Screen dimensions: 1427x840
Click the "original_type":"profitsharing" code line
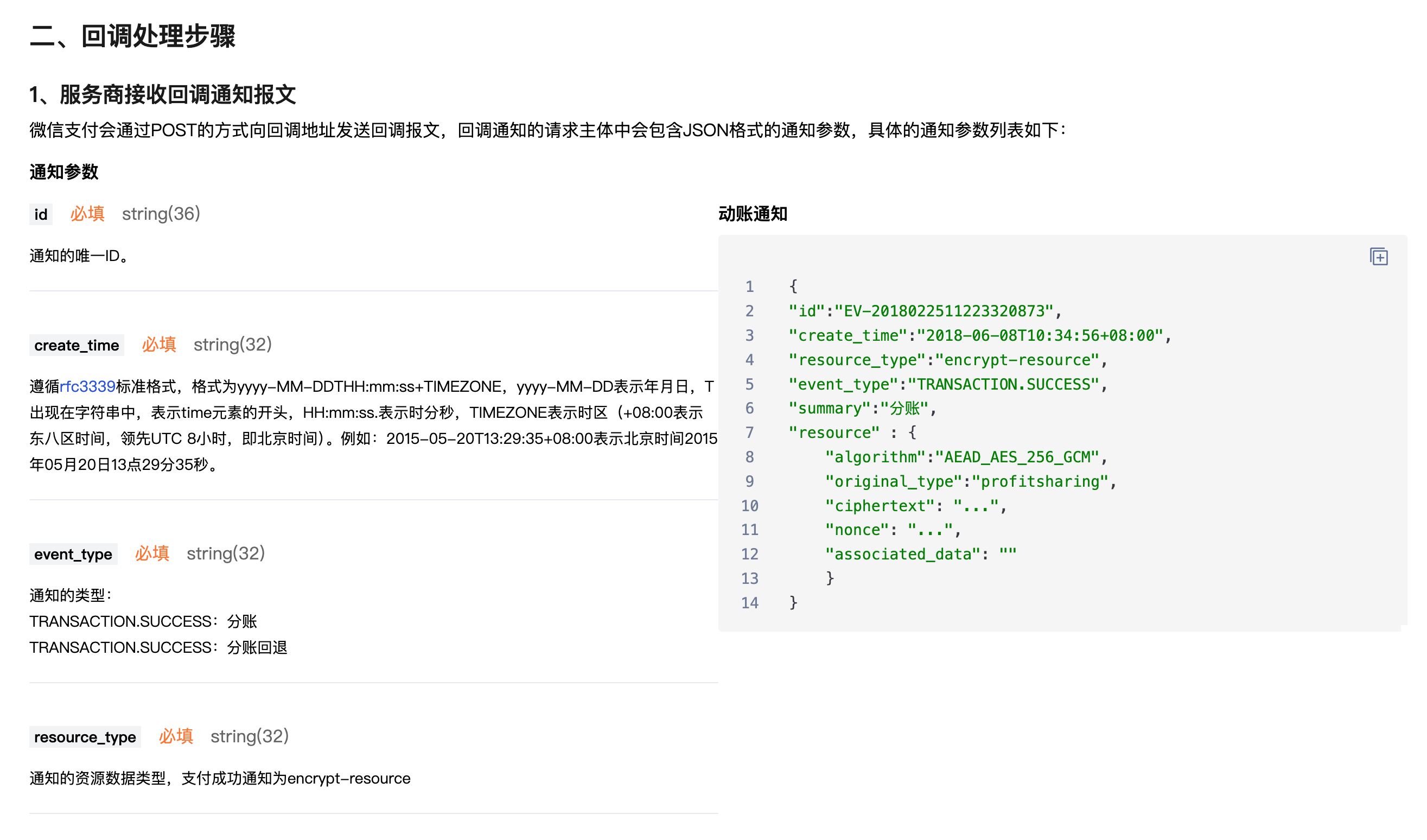pos(970,481)
